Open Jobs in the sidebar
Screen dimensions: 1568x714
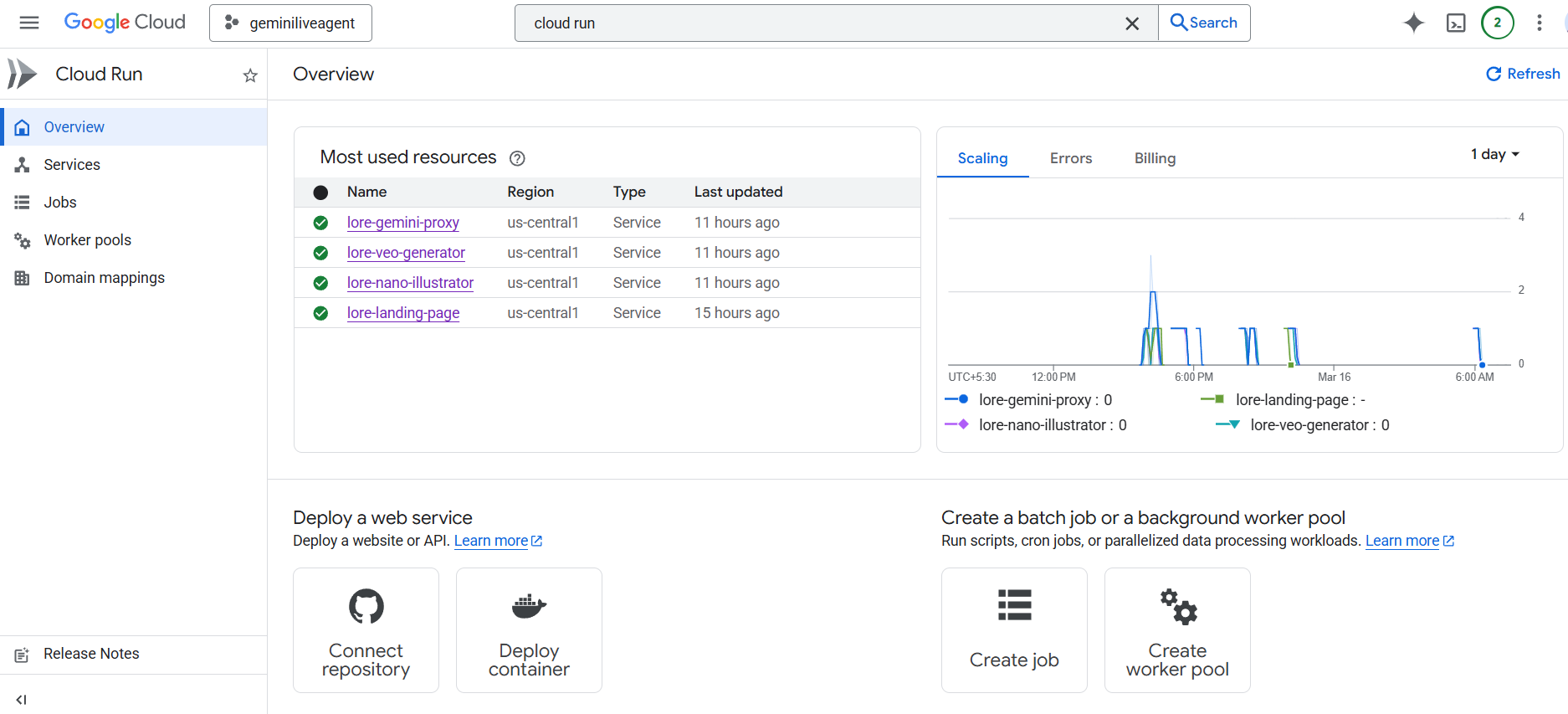pyautogui.click(x=134, y=203)
